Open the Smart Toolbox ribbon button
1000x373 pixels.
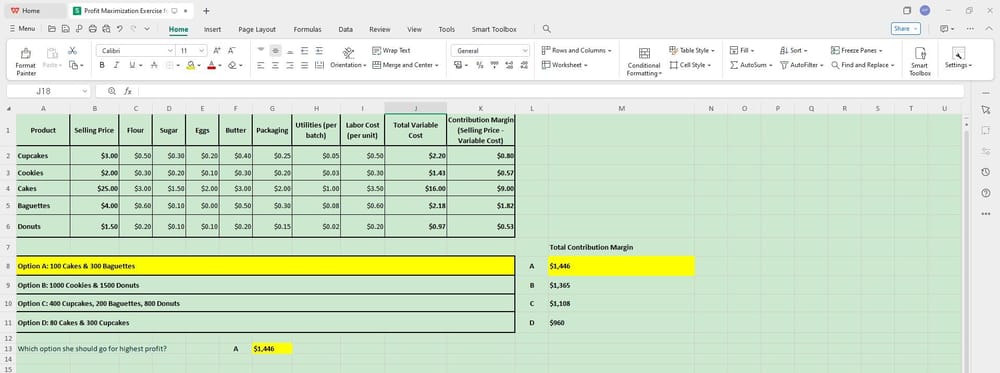[x=920, y=61]
